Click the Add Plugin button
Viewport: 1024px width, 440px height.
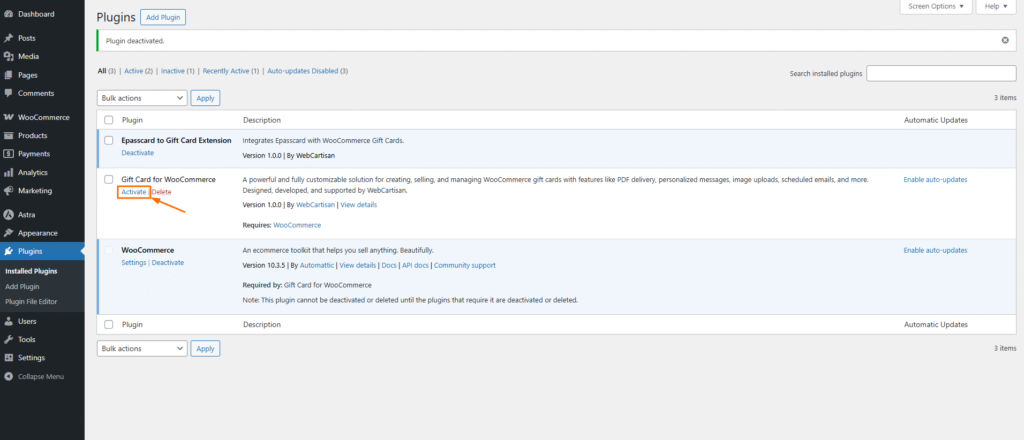pyautogui.click(x=162, y=18)
